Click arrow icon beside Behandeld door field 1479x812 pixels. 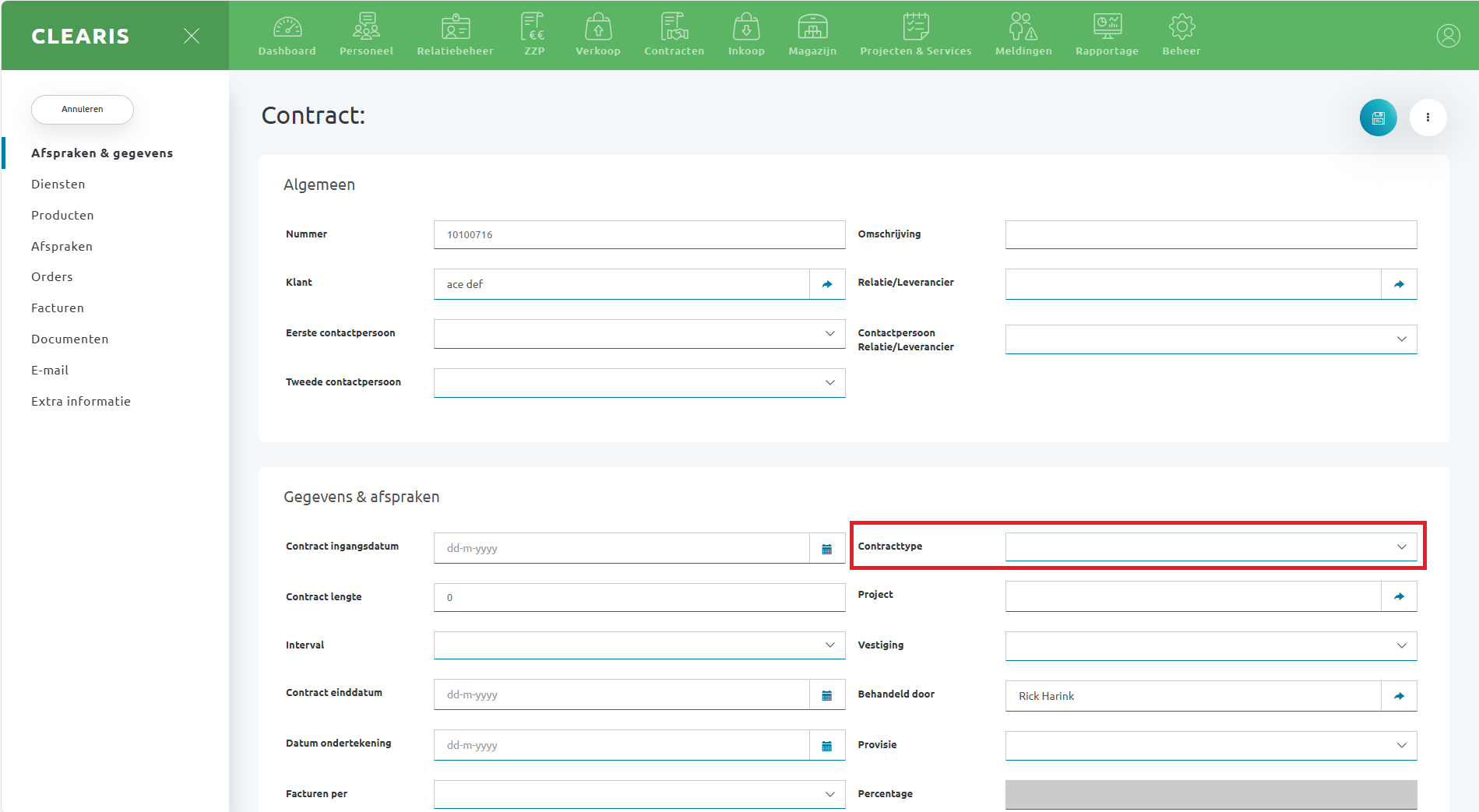1399,696
